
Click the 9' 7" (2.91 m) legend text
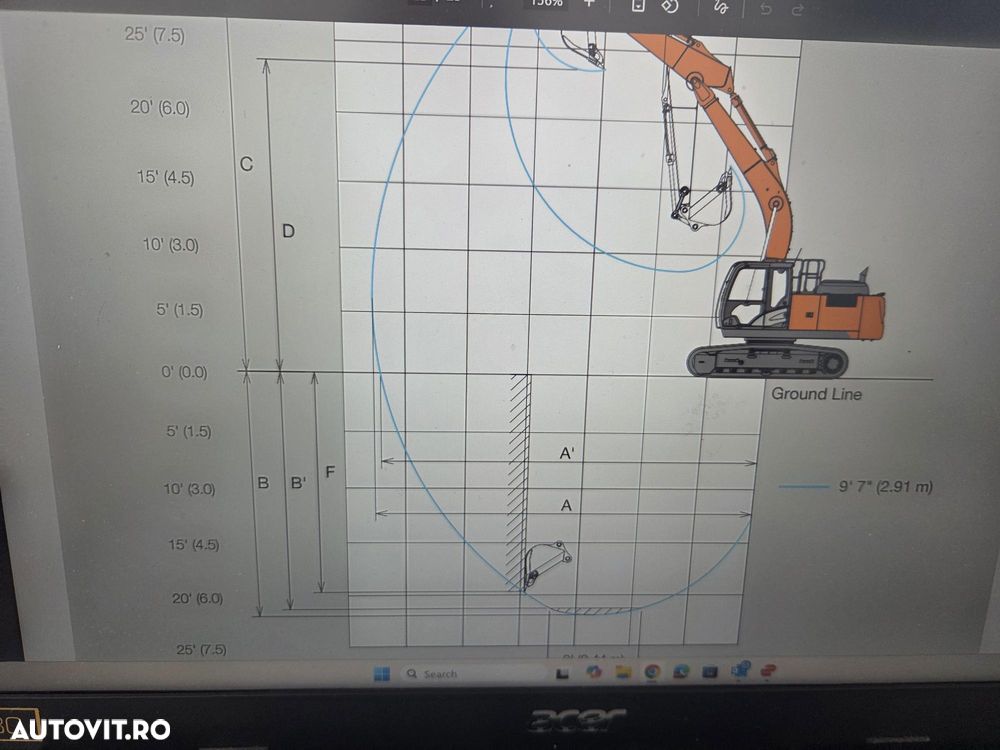(886, 487)
